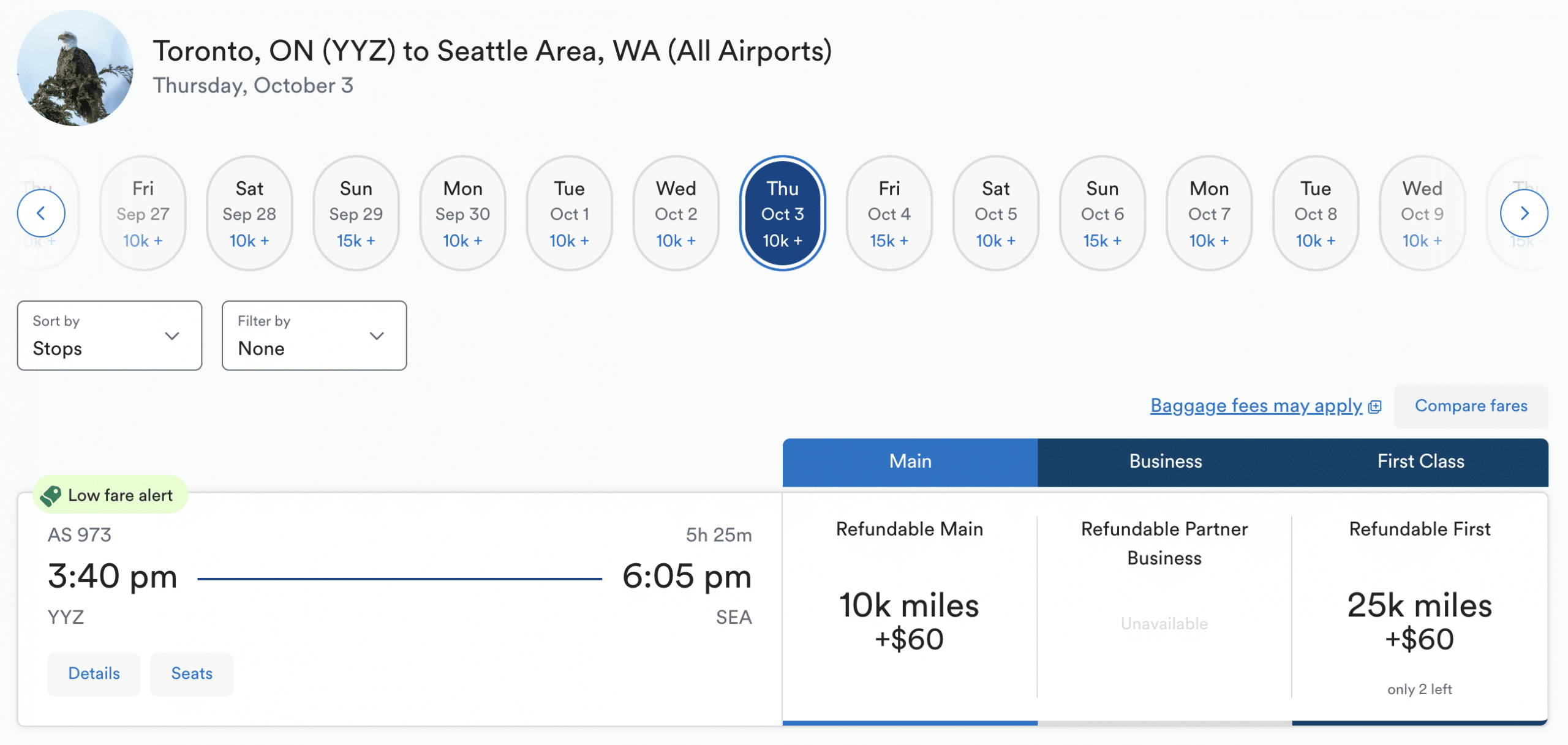Choose the Sun Sep 29 date bubble
The height and width of the screenshot is (745, 1568).
pyautogui.click(x=356, y=213)
